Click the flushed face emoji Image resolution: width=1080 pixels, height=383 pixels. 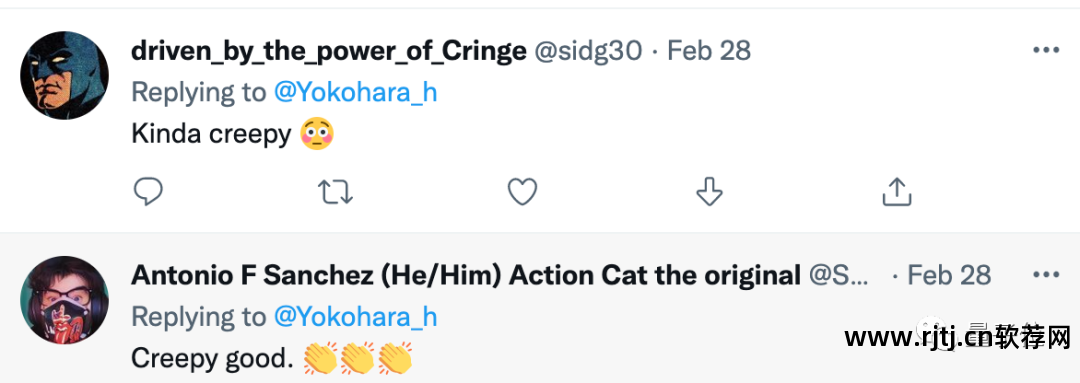pos(318,134)
